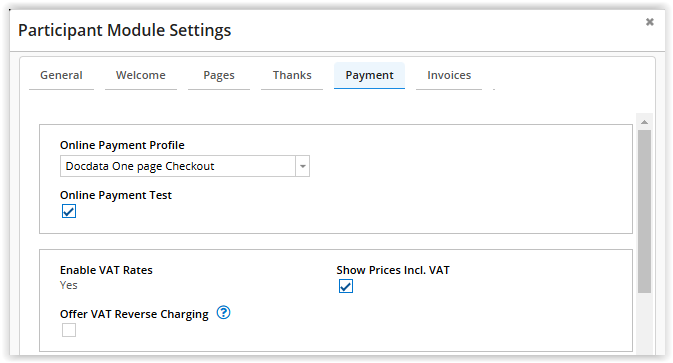
Task: Click the active Payment tab
Action: click(370, 76)
